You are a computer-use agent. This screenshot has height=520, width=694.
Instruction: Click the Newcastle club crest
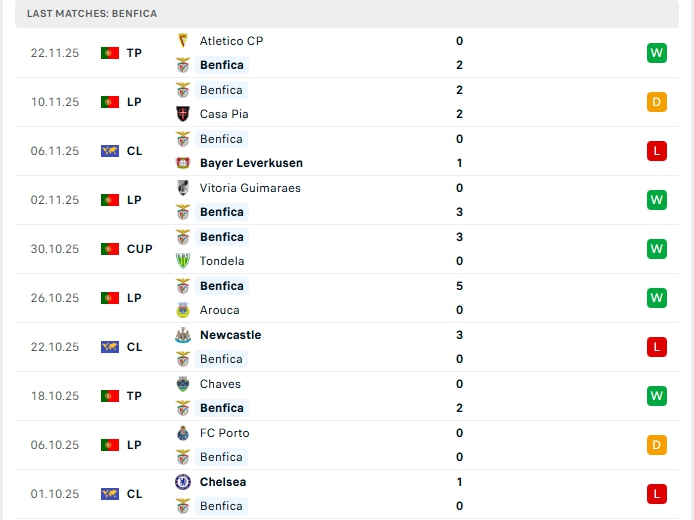coord(183,335)
